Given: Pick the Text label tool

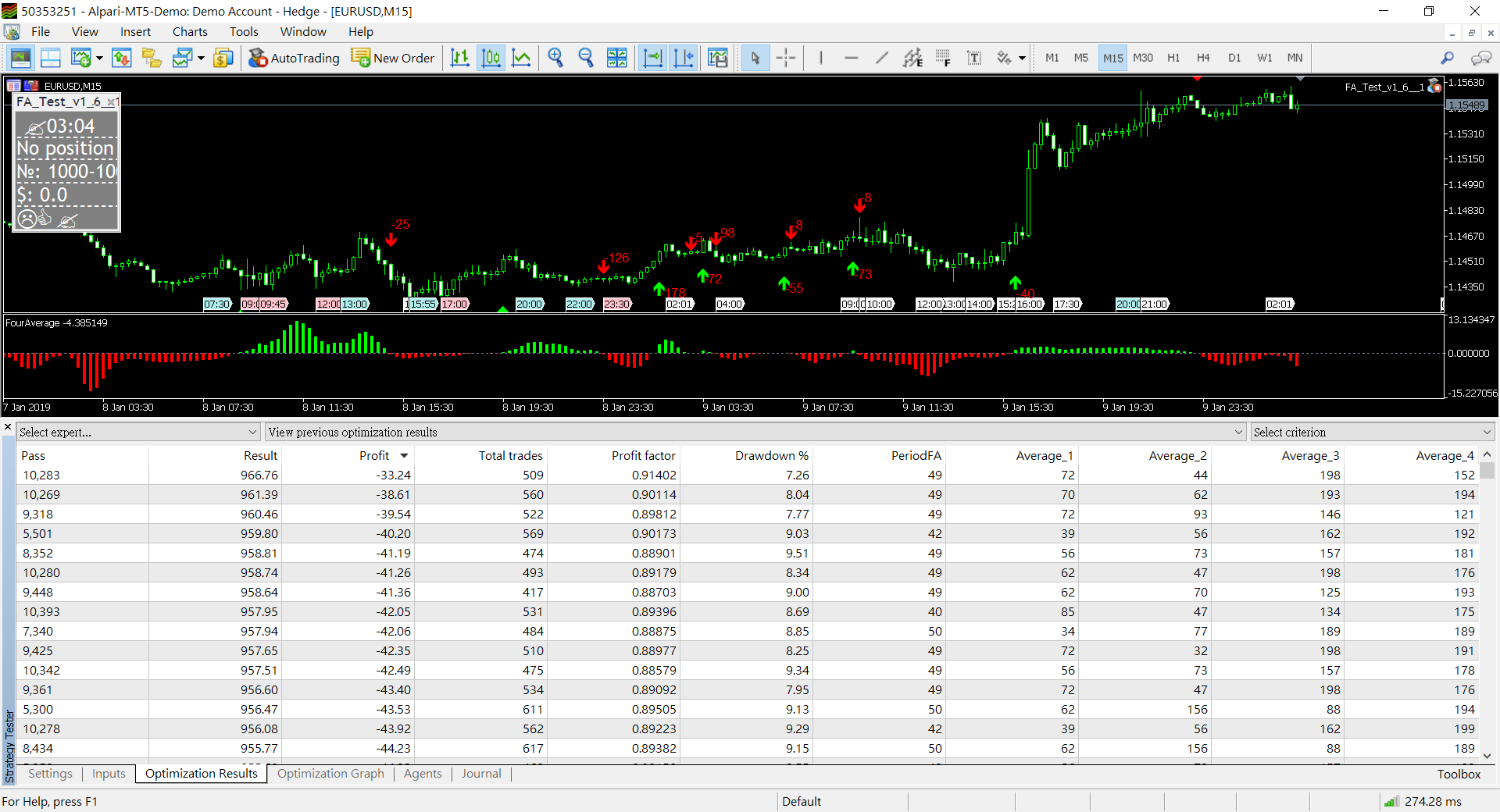Looking at the screenshot, I should 973,58.
